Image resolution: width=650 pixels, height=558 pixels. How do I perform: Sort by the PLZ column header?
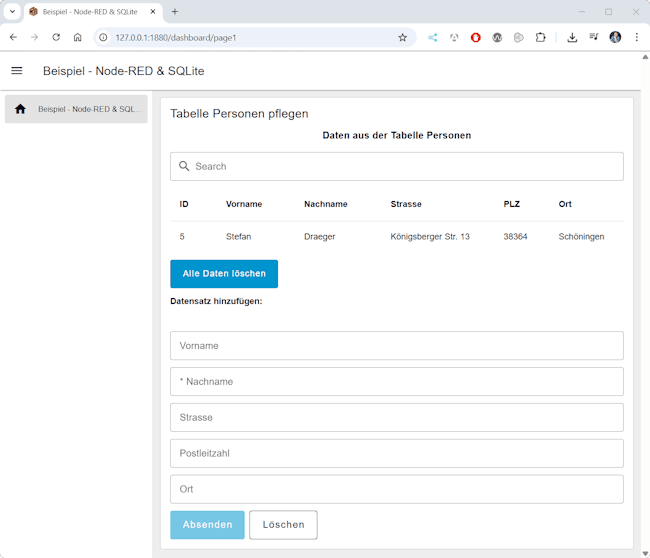point(512,204)
